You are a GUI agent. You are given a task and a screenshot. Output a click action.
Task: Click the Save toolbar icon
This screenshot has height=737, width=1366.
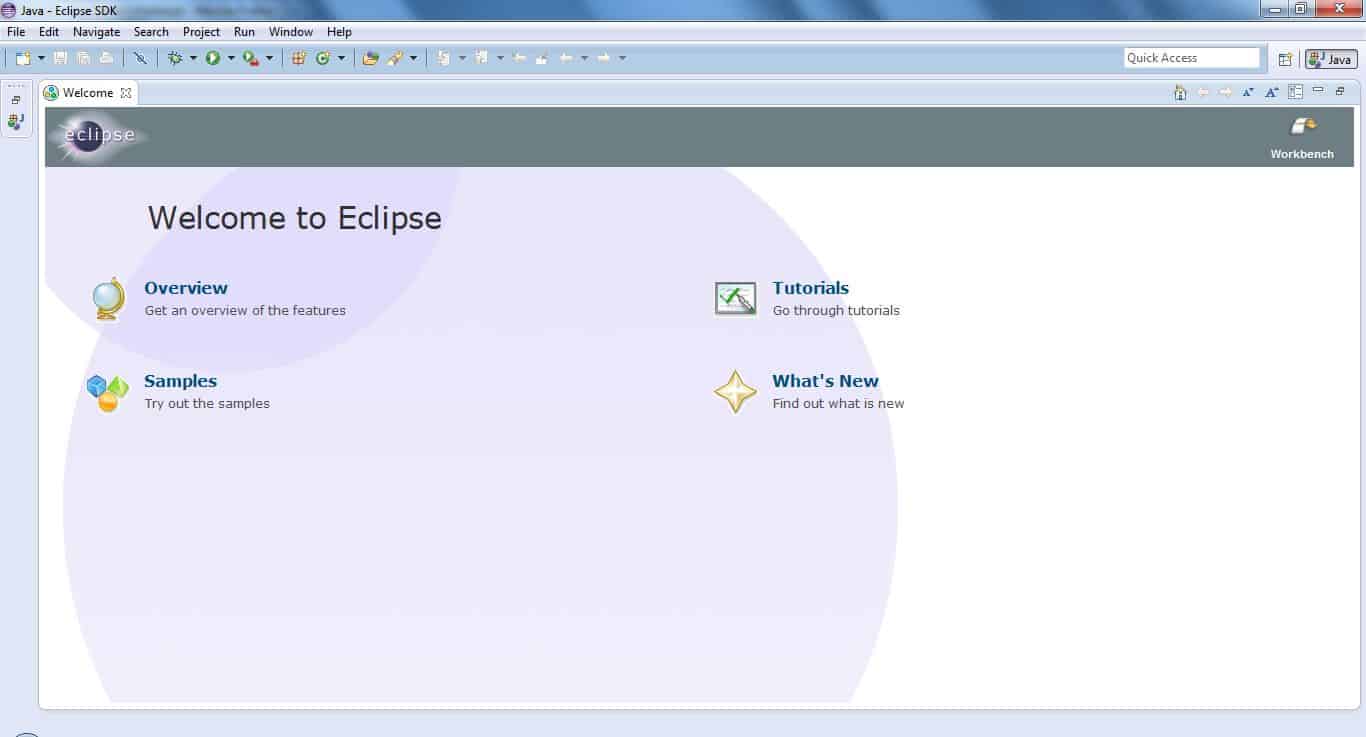60,58
